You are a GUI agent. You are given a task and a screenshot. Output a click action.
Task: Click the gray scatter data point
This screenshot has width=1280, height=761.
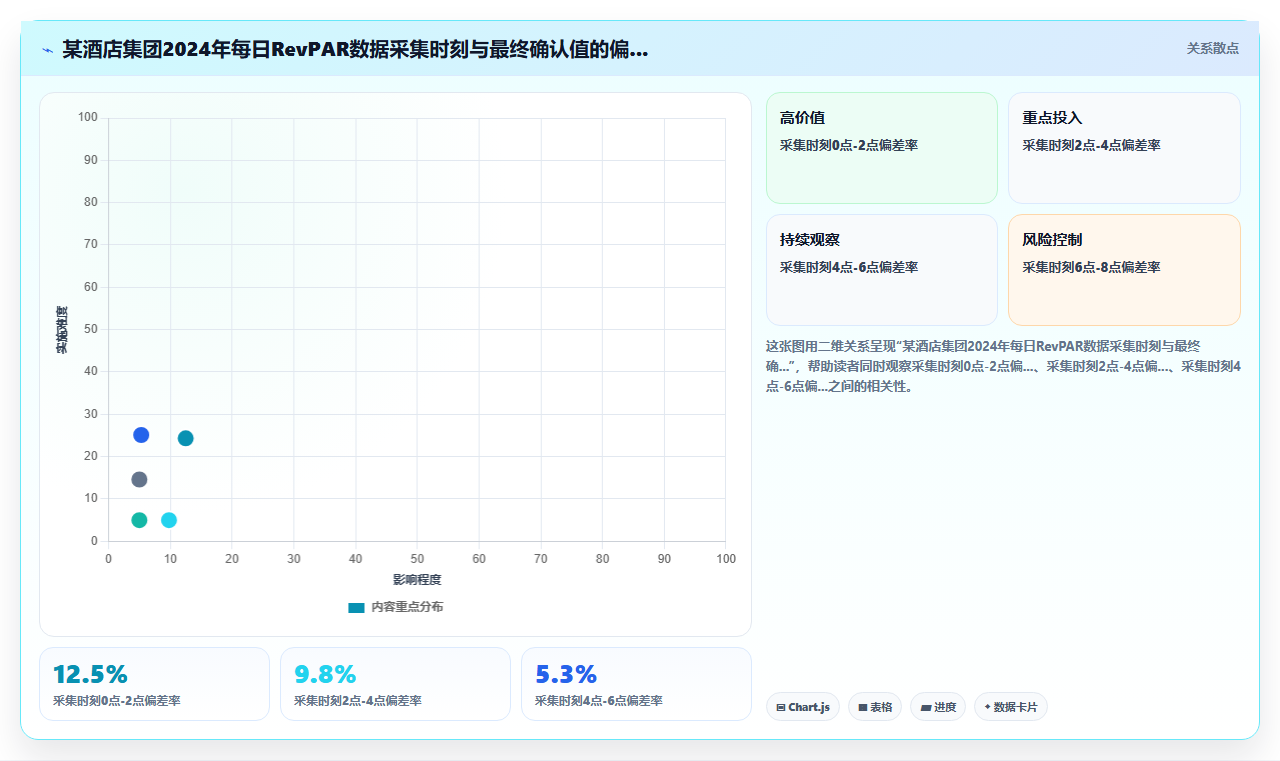point(139,480)
